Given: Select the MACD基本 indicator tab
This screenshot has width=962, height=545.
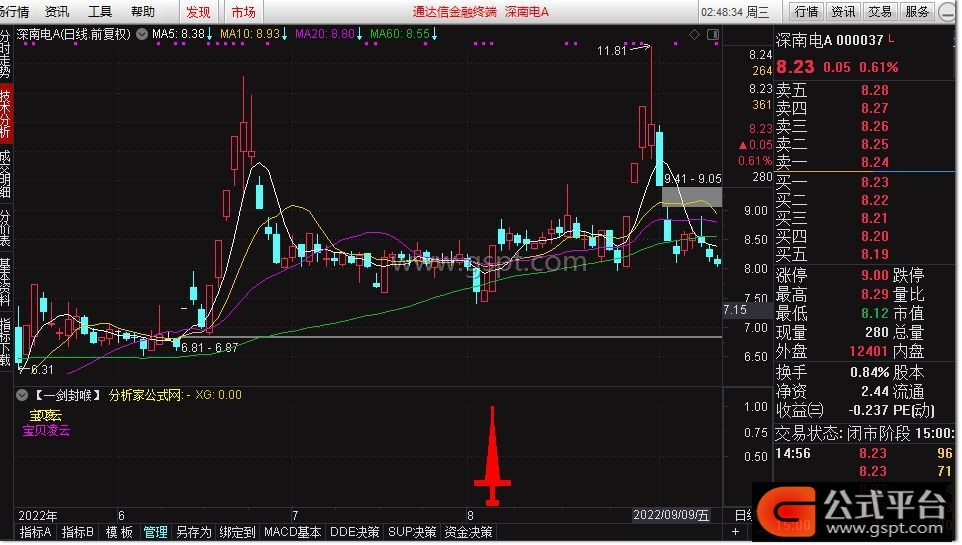Looking at the screenshot, I should [x=292, y=533].
